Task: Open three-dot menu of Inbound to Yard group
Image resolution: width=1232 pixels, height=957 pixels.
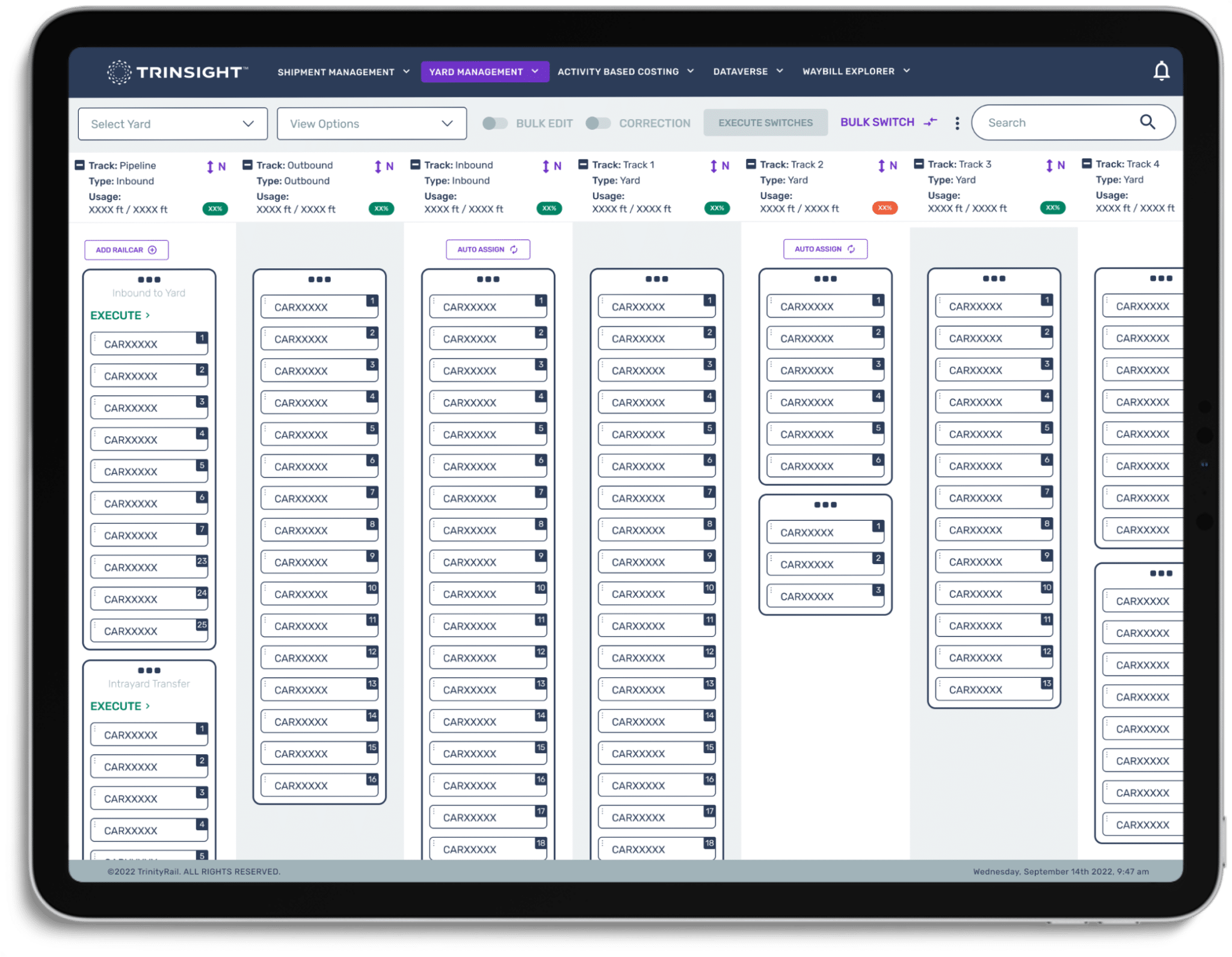Action: pyautogui.click(x=149, y=280)
